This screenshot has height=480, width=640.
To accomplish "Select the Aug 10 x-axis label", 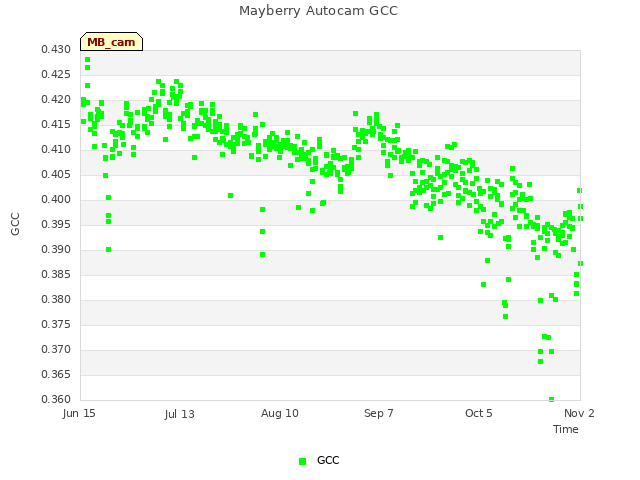I will 280,413.
